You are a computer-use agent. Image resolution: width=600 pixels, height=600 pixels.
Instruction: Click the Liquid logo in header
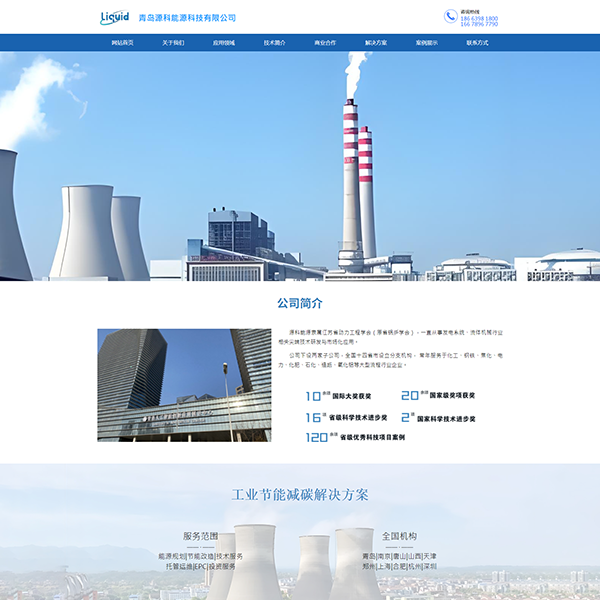click(115, 17)
